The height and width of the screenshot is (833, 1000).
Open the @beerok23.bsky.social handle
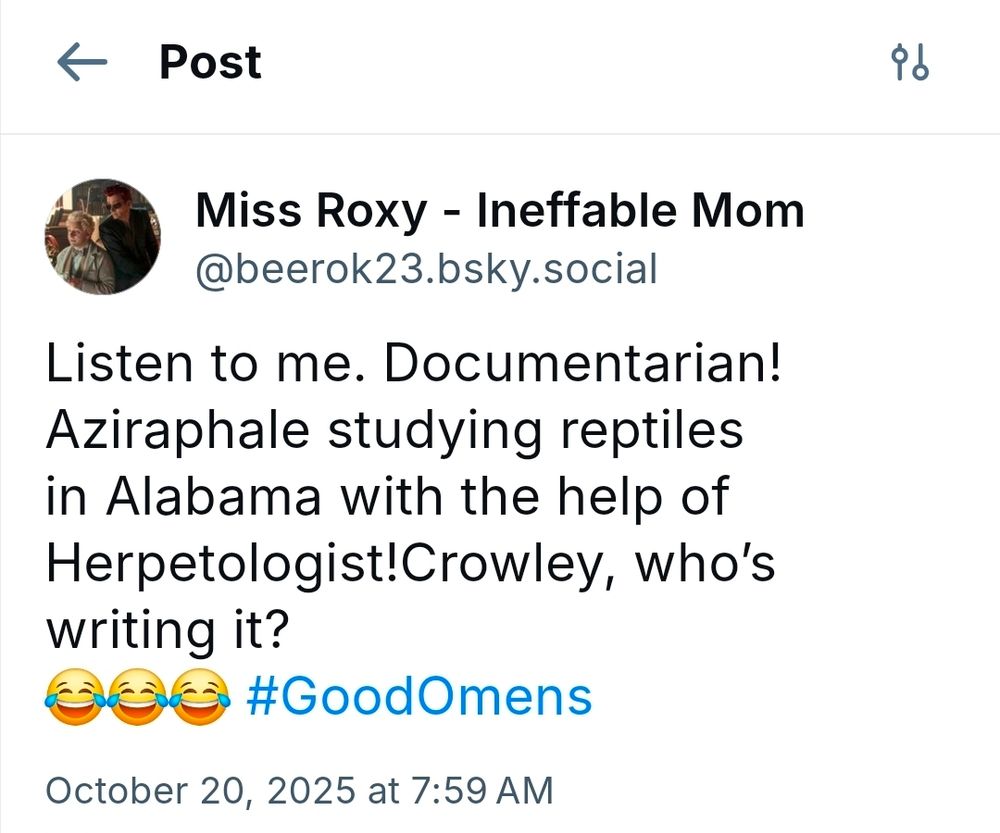(426, 269)
